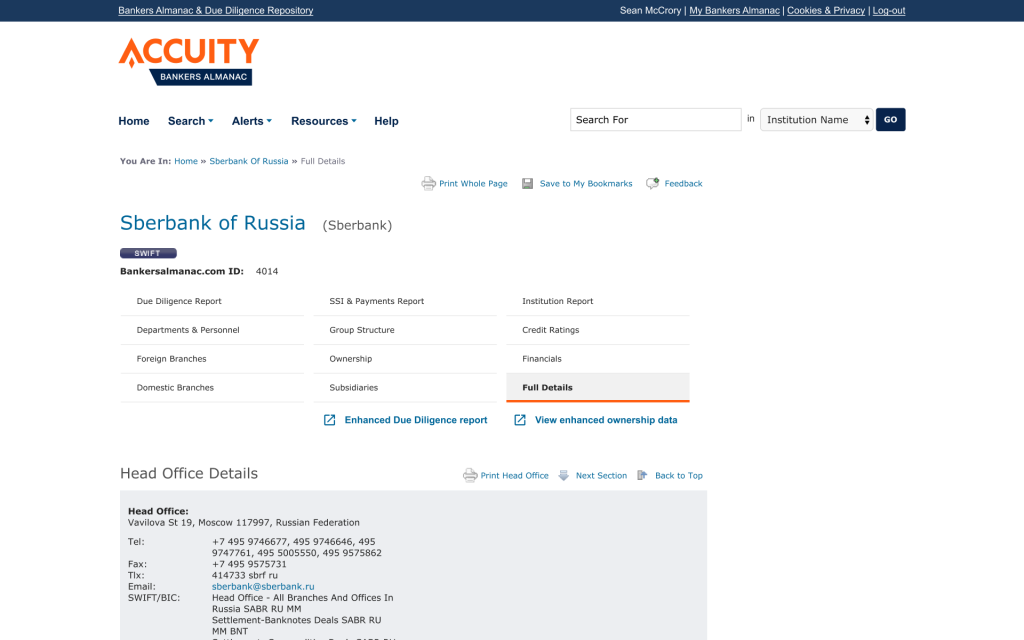Click the SWIFT badge under bank name
Screen dimensions: 1024x640
tap(148, 253)
